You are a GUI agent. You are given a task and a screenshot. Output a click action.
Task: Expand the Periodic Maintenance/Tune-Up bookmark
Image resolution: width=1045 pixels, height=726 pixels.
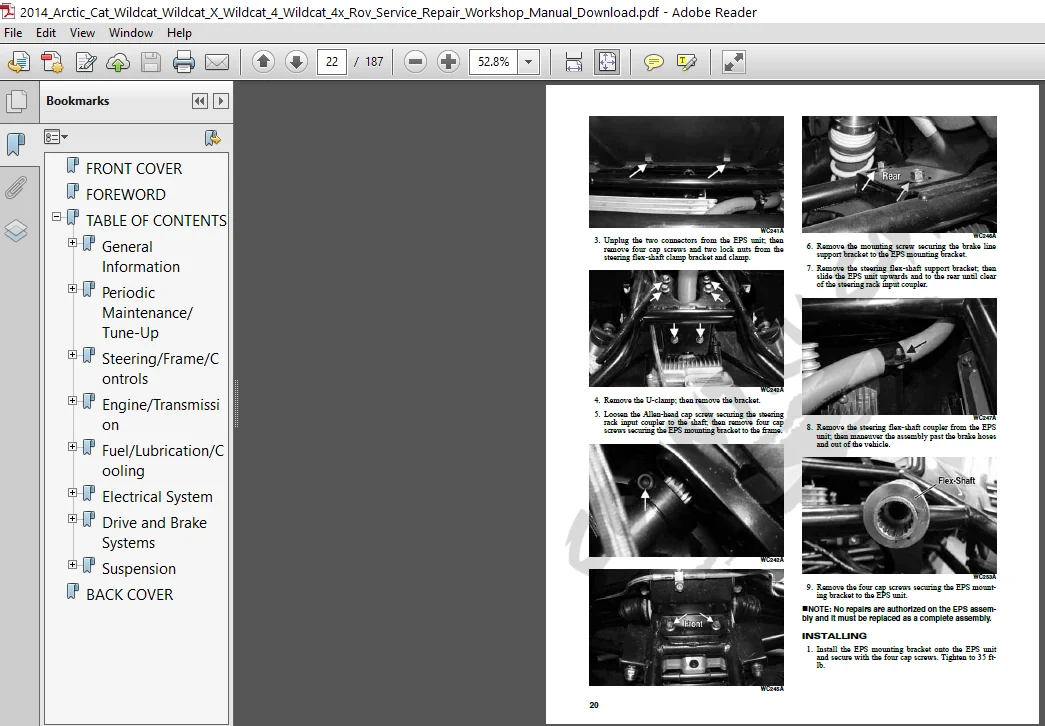pos(73,289)
